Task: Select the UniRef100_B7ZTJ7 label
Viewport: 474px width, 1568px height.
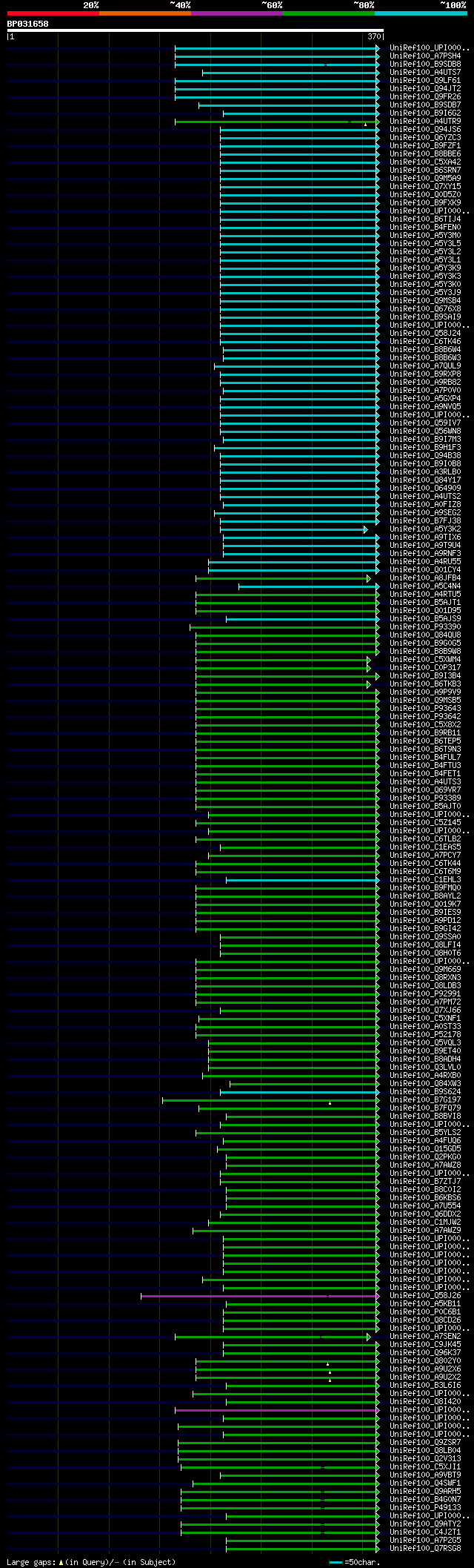Action: (x=425, y=1181)
